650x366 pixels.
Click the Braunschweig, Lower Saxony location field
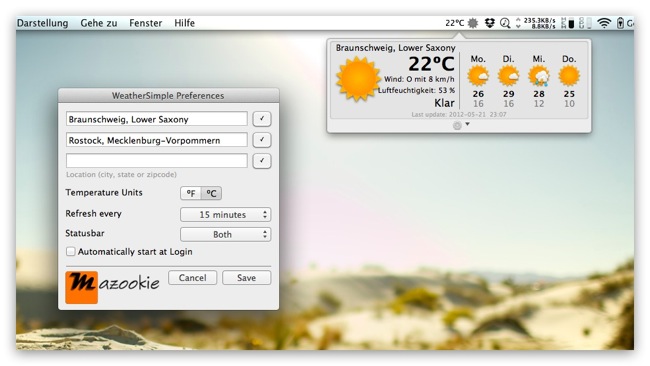point(157,119)
